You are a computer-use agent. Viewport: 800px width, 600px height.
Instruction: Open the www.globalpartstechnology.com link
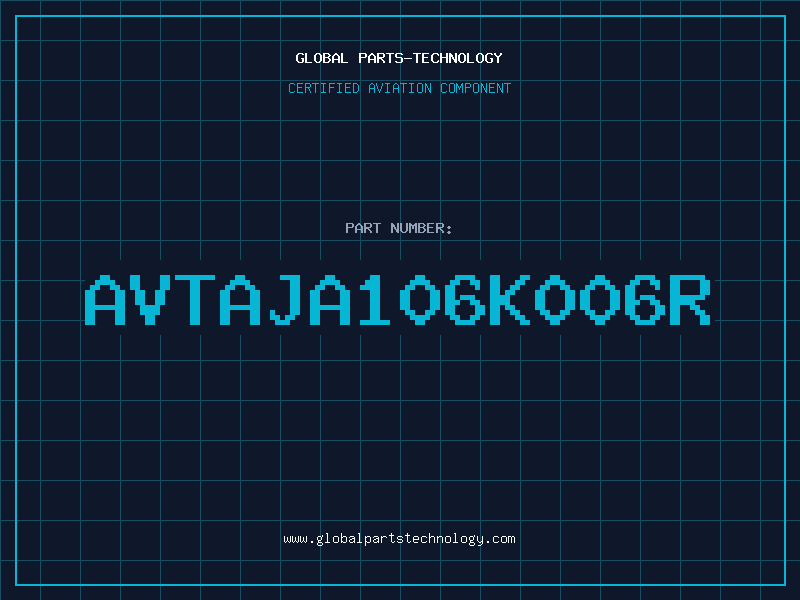click(399, 539)
